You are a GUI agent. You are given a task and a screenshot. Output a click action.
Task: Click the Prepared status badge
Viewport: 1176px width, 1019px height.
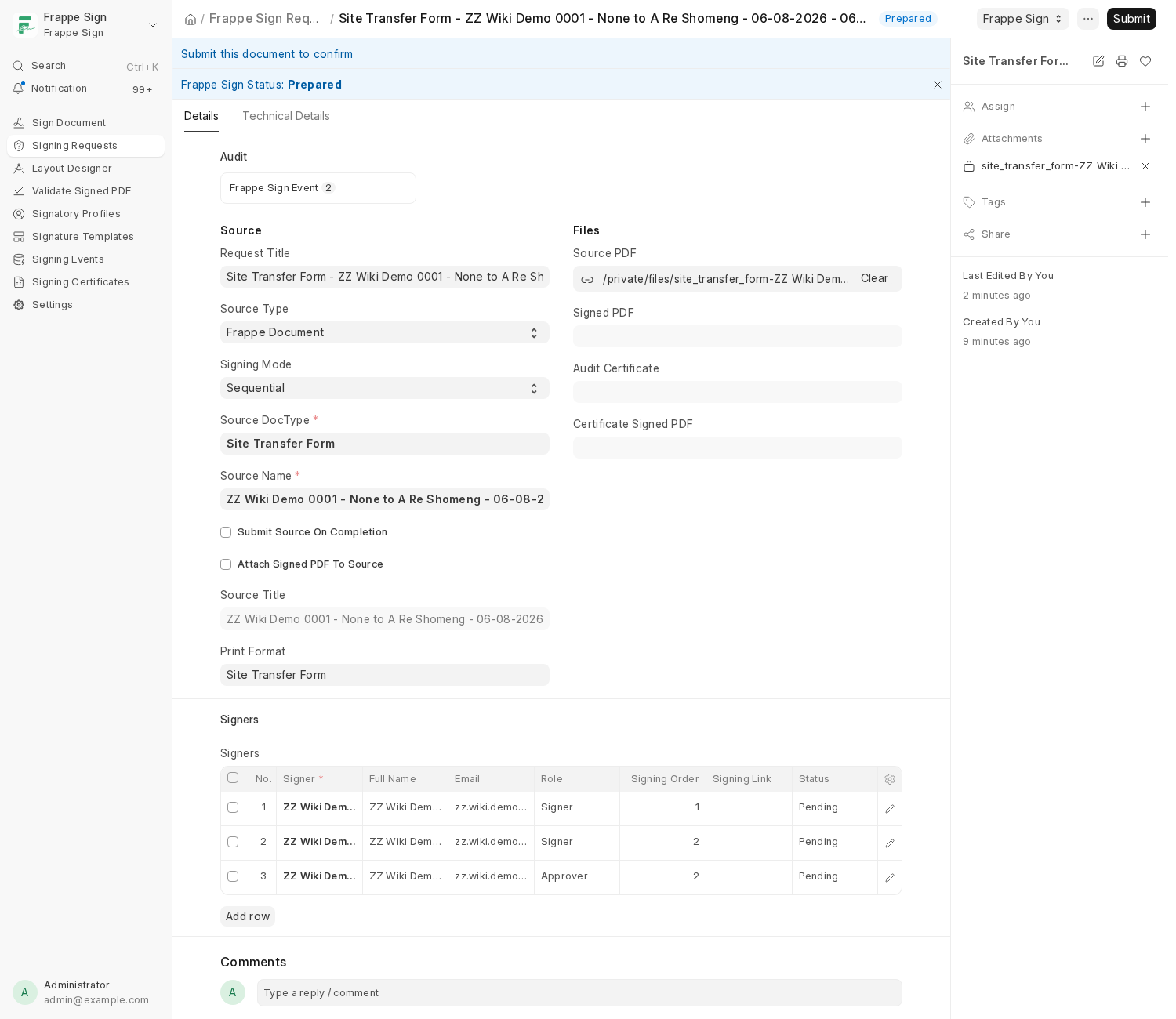pyautogui.click(x=908, y=19)
